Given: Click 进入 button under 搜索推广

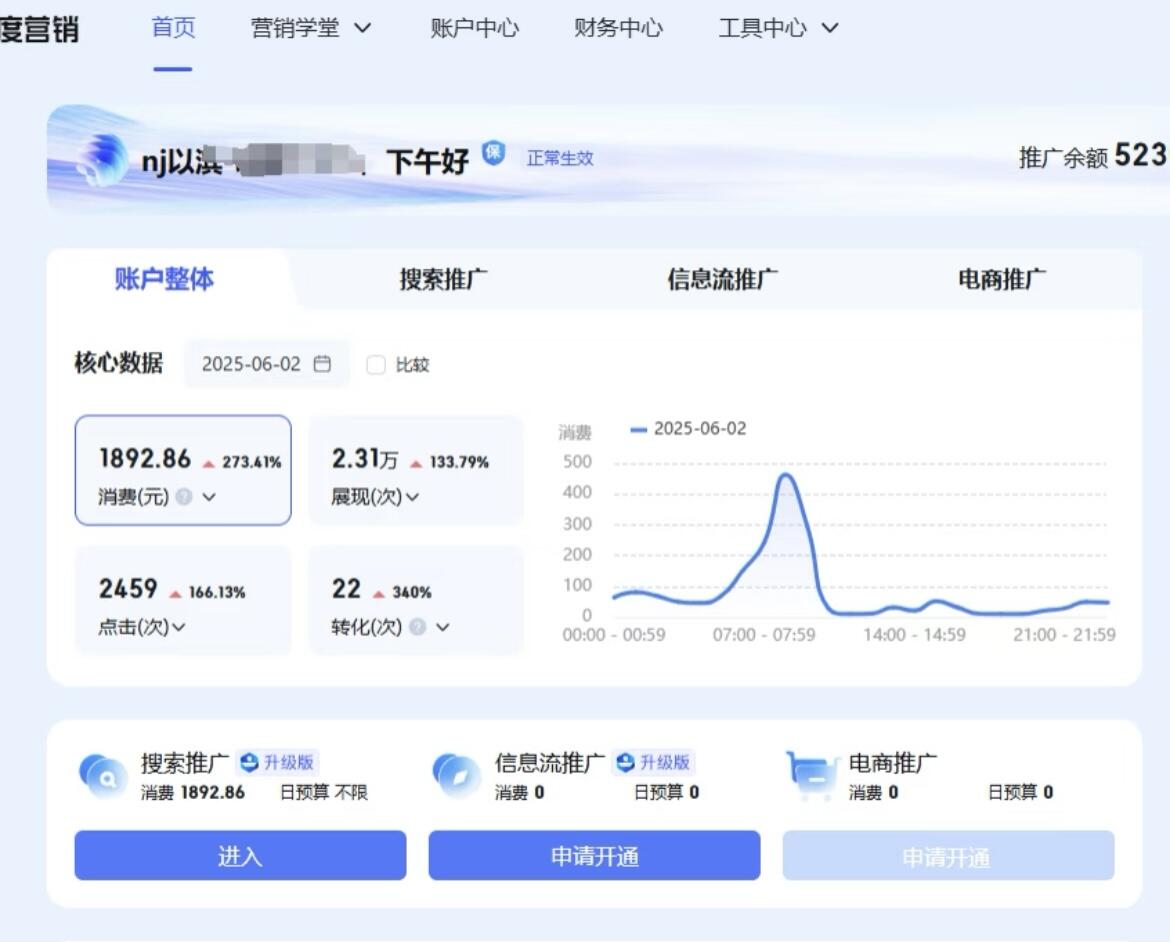Looking at the screenshot, I should click(240, 855).
